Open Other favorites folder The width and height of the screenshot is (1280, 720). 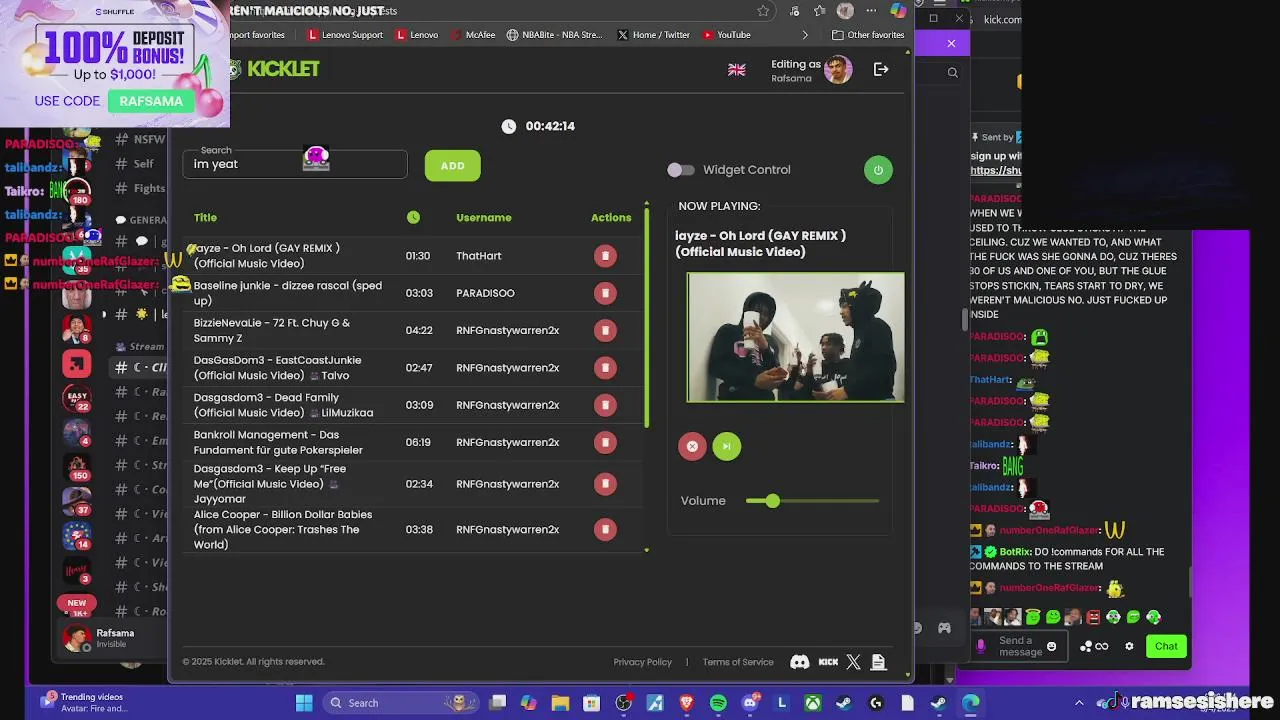(x=868, y=35)
